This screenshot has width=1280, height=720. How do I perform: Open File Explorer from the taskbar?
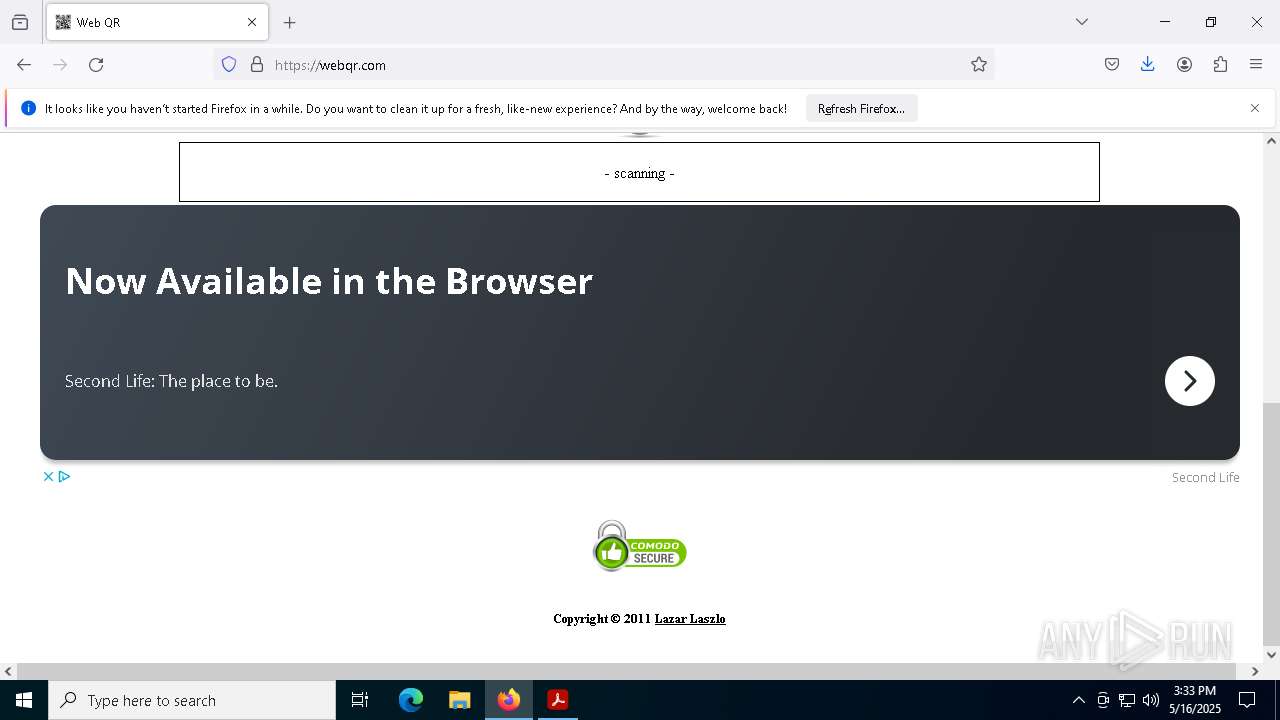click(460, 700)
